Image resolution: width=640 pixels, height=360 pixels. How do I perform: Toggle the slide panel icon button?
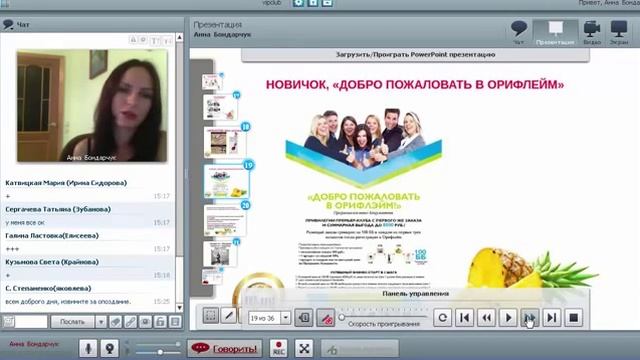pos(304,317)
